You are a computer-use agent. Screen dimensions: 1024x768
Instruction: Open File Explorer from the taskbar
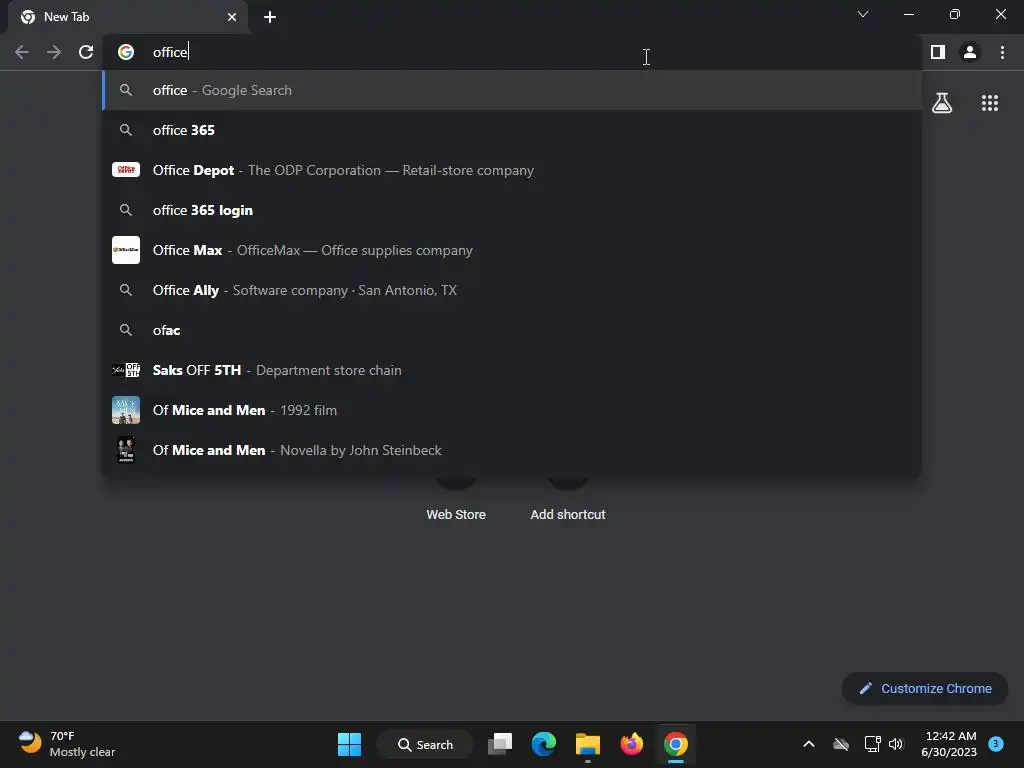coord(588,744)
